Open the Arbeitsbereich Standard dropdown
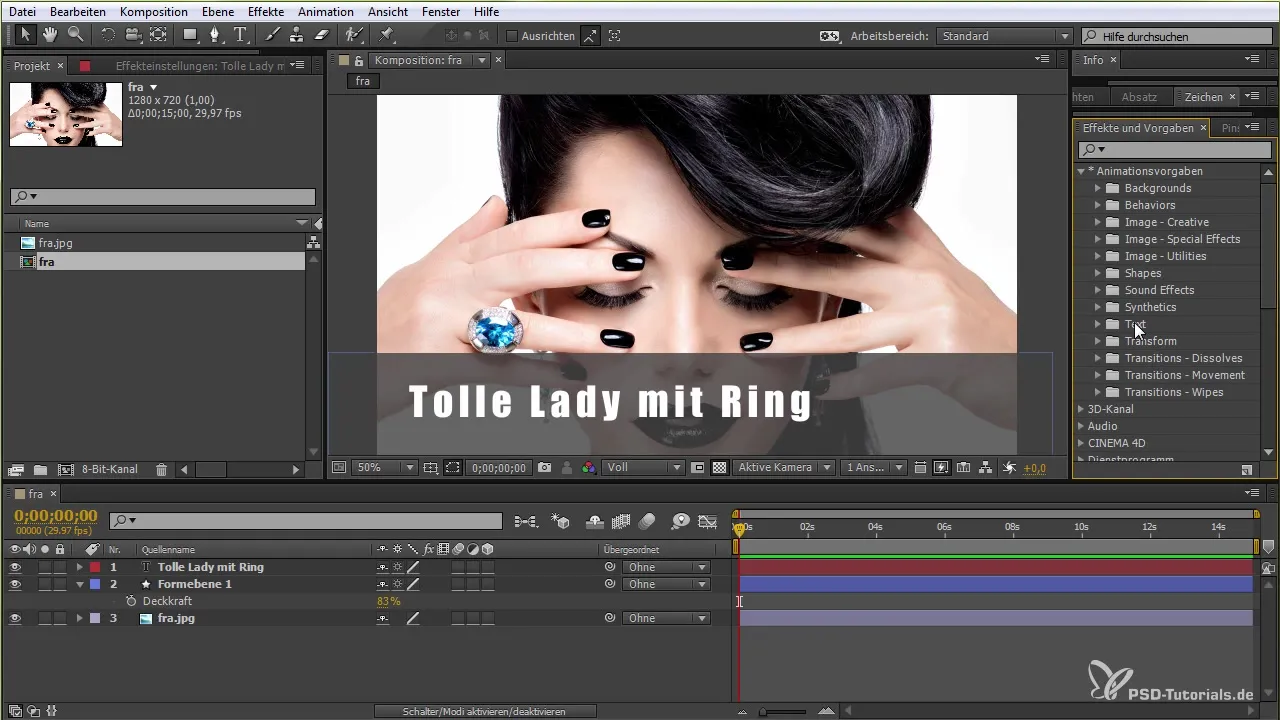Image resolution: width=1280 pixels, height=720 pixels. coord(1004,36)
